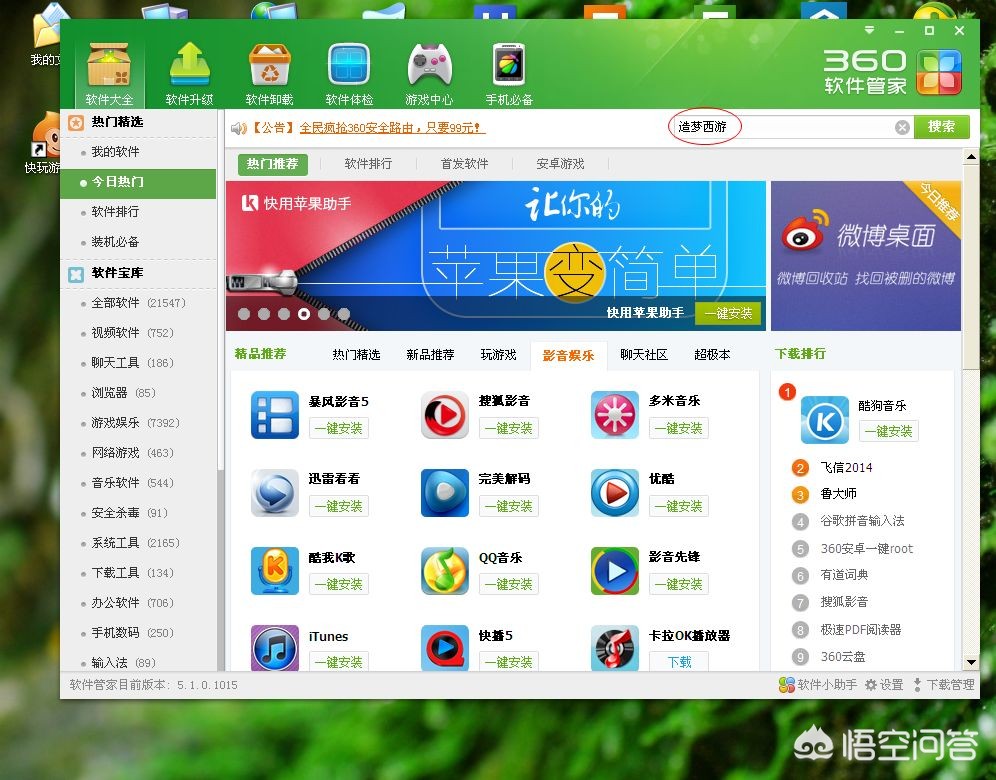Click the announcement speaker icon
996x780 pixels.
click(238, 128)
